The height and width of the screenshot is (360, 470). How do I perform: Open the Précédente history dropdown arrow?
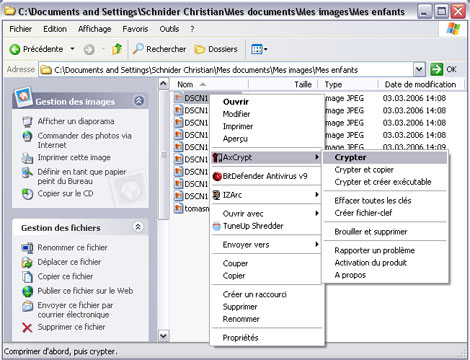pos(72,49)
